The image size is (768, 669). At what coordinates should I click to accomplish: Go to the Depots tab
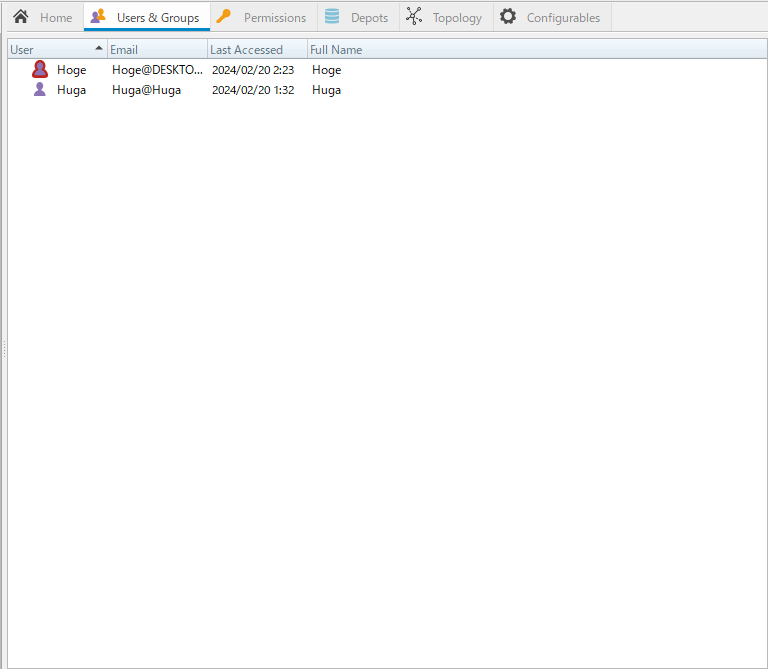click(359, 17)
